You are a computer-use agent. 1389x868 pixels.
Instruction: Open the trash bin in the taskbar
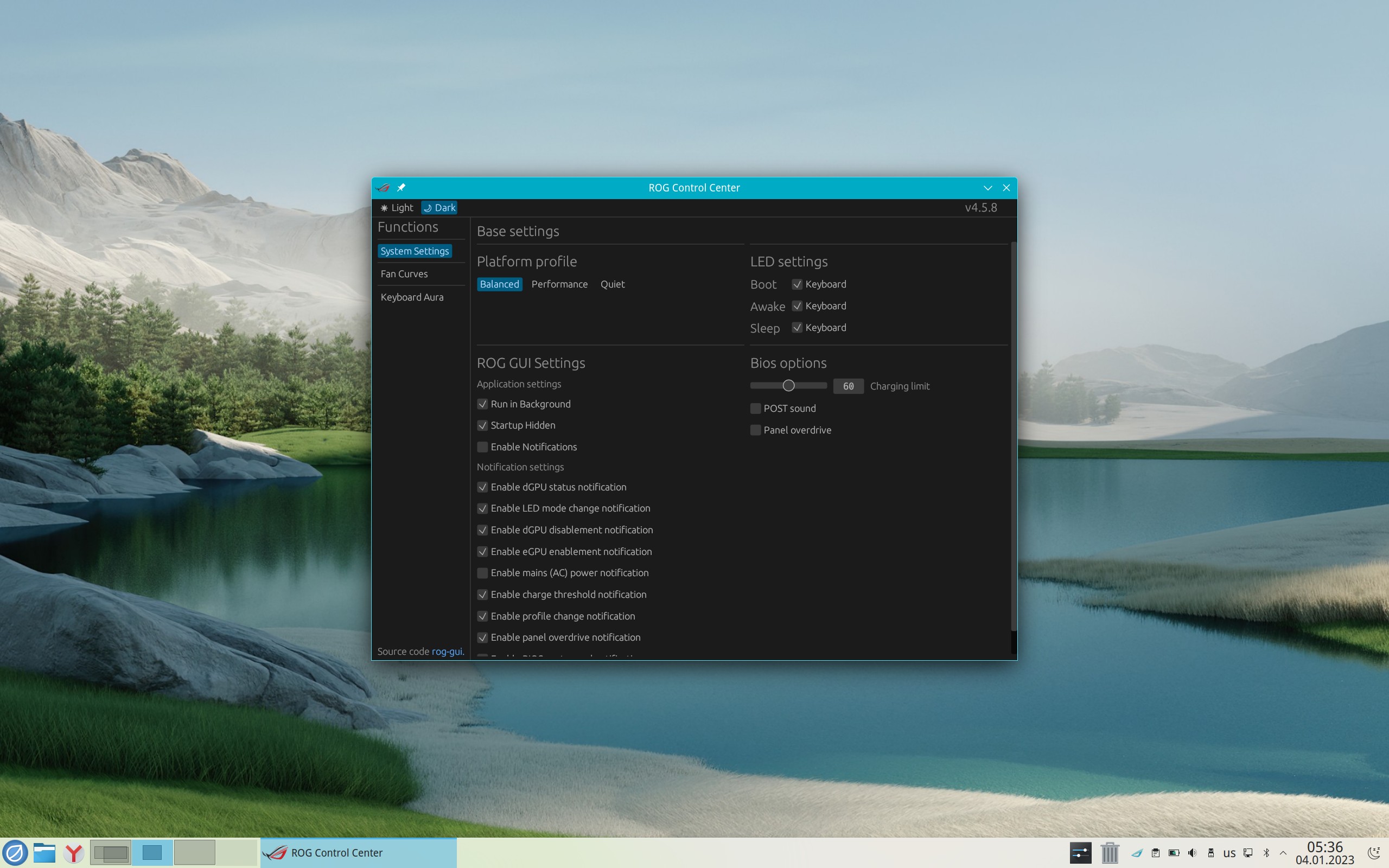click(1110, 852)
